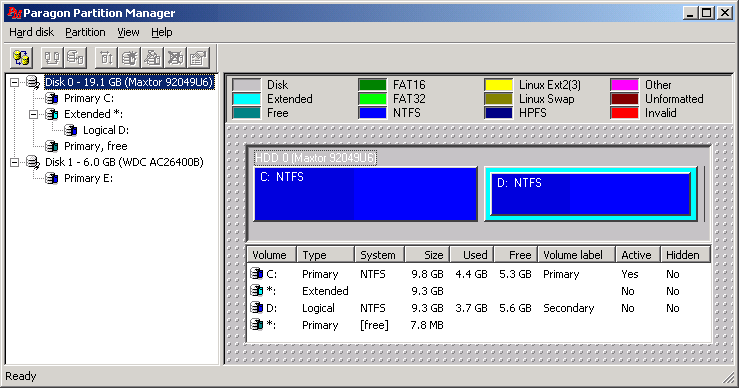Click the Extended cyan legend swatch
Viewport: 739px width, 388px height.
[x=246, y=99]
